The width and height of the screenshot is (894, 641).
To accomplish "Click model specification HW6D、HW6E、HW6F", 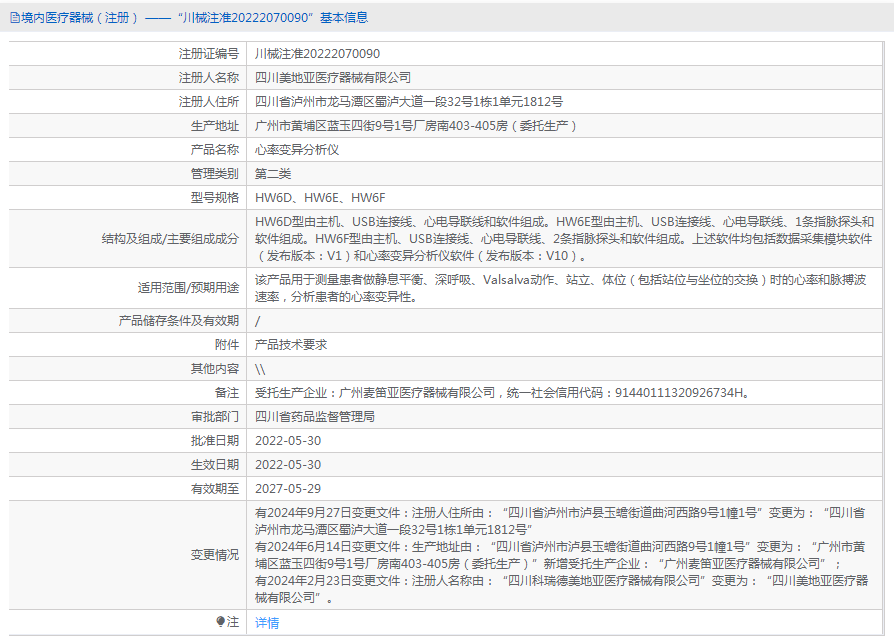I will (320, 197).
